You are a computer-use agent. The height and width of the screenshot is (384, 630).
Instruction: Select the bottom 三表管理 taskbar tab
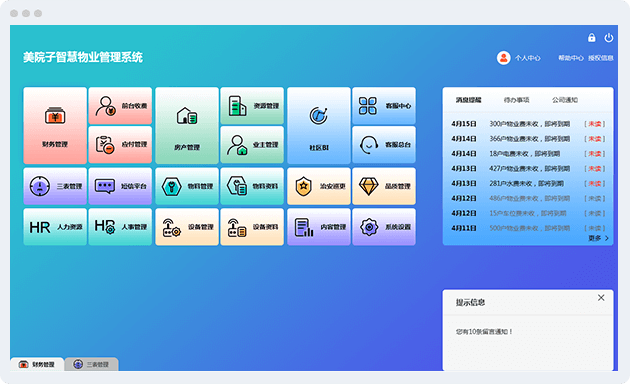pos(92,364)
